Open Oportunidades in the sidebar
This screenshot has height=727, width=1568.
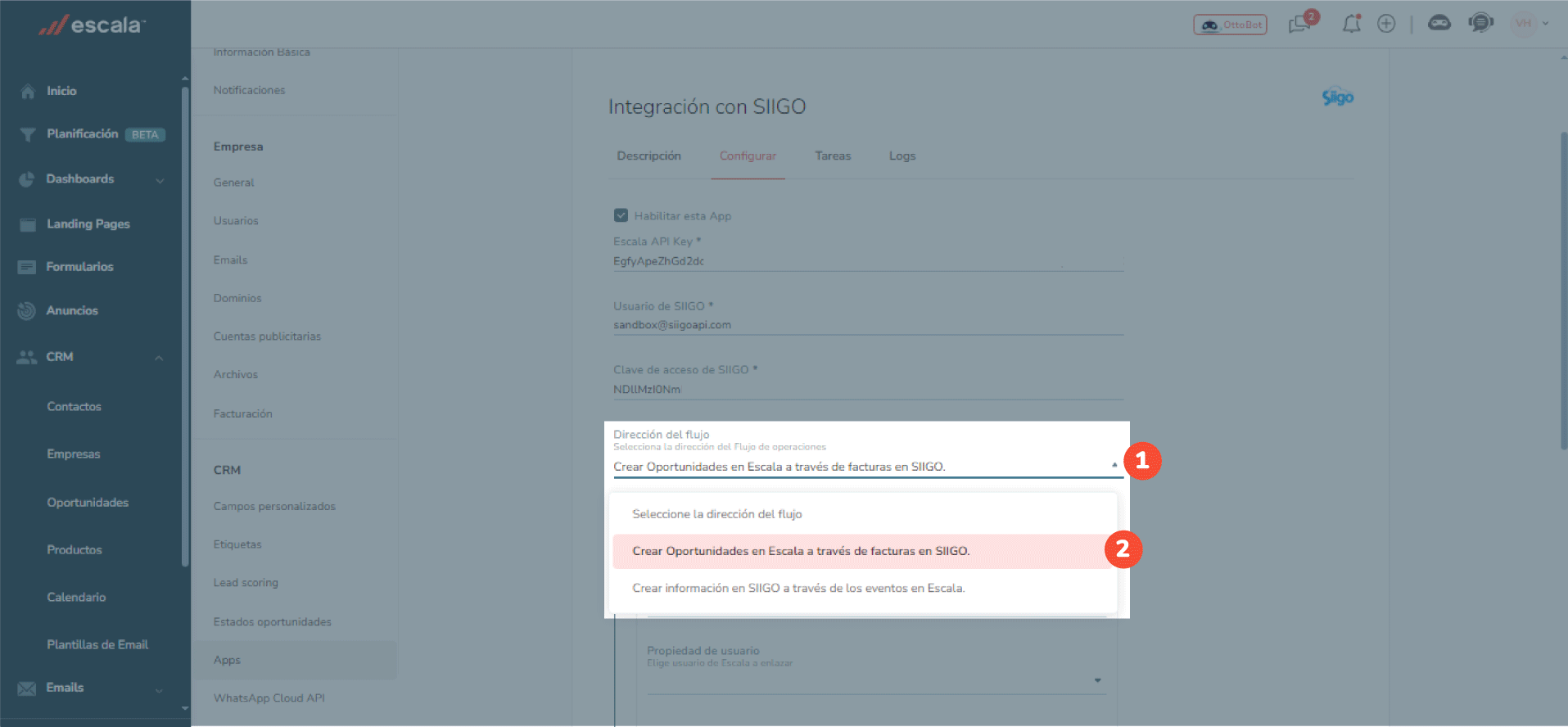(88, 502)
